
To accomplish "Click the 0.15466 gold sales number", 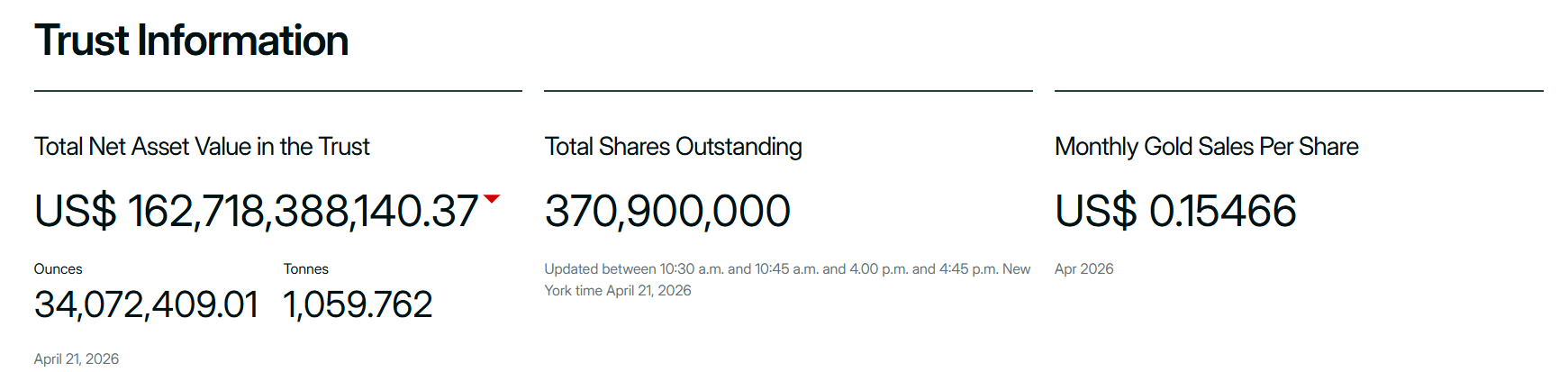I will (1222, 212).
